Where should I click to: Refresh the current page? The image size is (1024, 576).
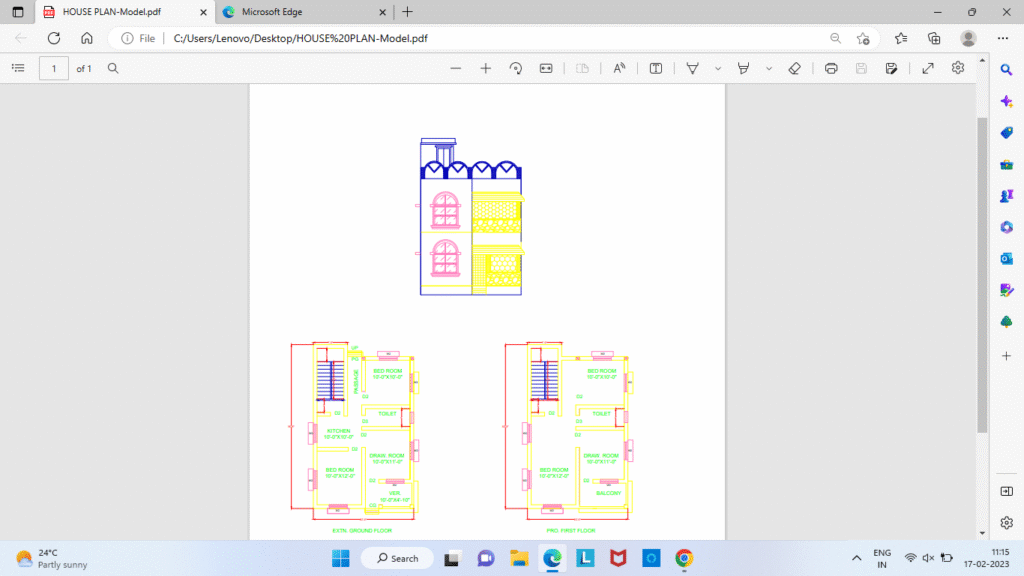pyautogui.click(x=54, y=38)
